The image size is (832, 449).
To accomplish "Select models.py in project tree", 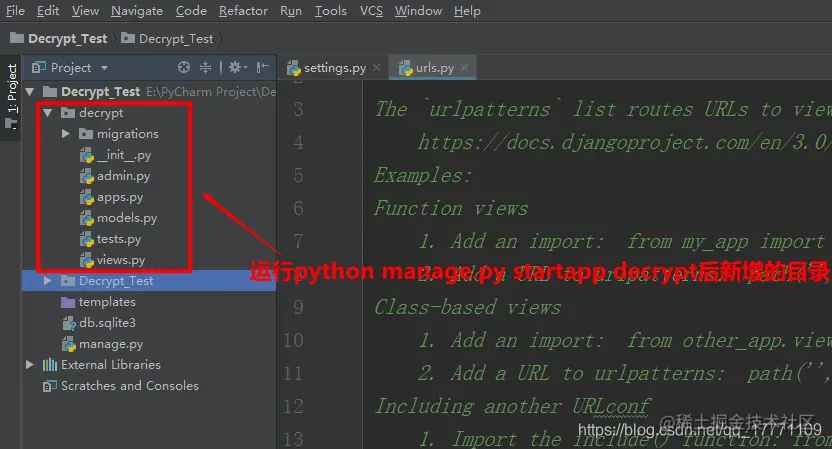I will tap(127, 218).
